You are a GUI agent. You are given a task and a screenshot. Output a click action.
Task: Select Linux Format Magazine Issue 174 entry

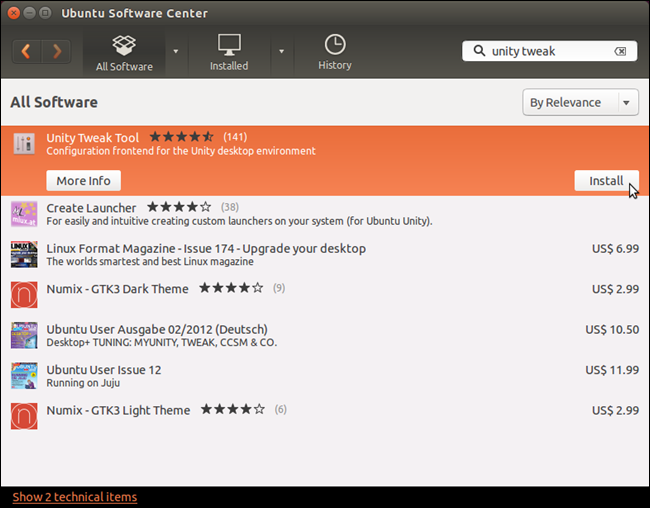pos(325,255)
